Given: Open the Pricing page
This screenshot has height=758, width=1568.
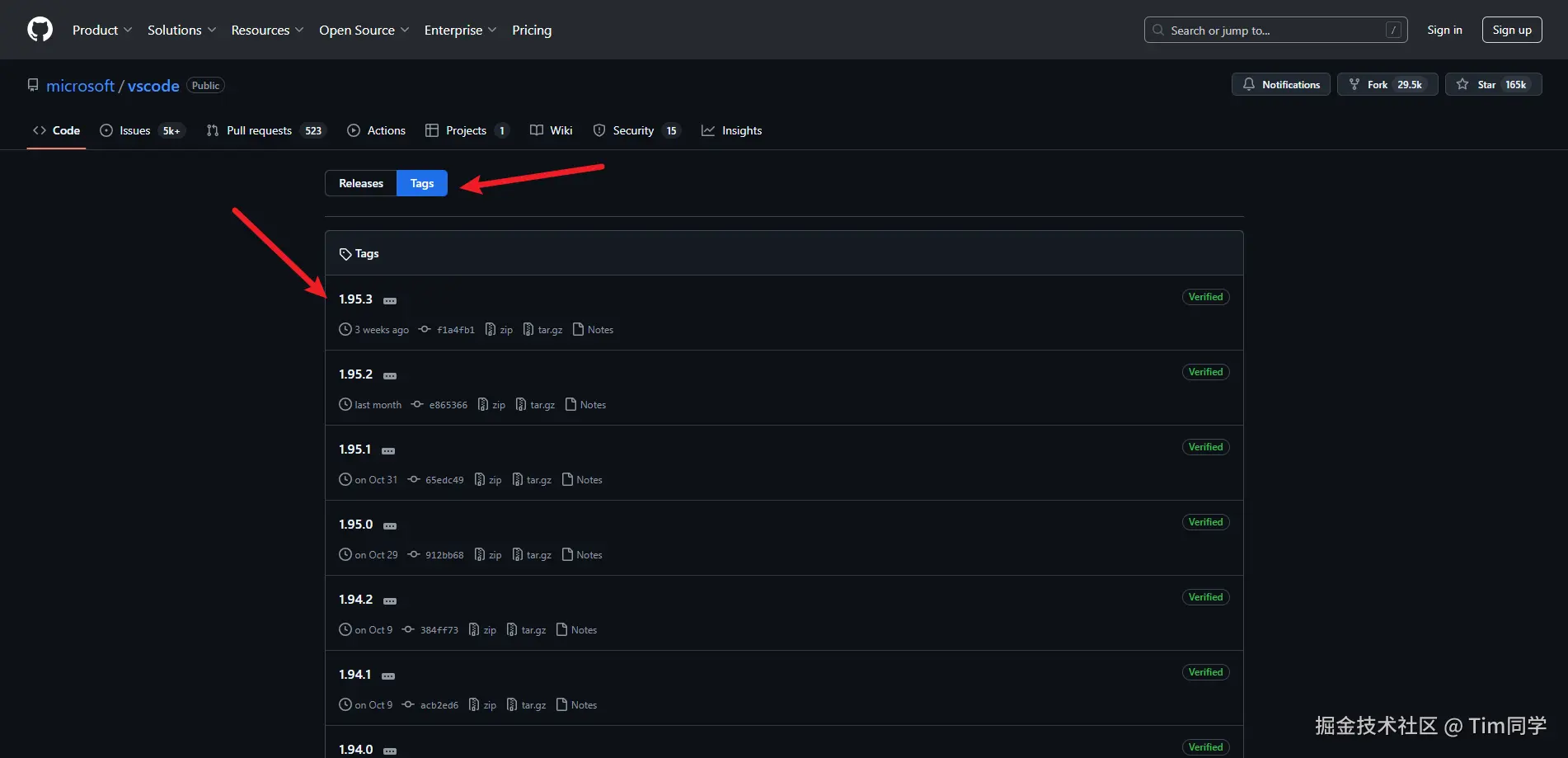Looking at the screenshot, I should [532, 30].
